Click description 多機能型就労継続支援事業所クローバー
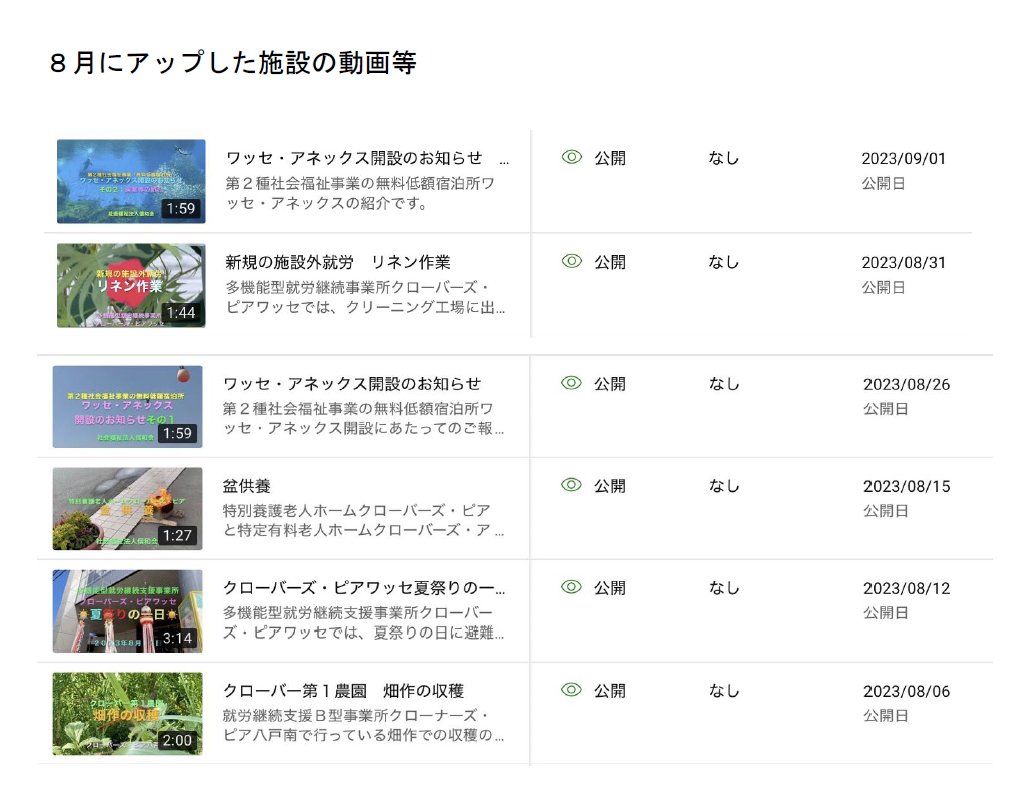Screen dimensions: 1027x800 click(358, 613)
